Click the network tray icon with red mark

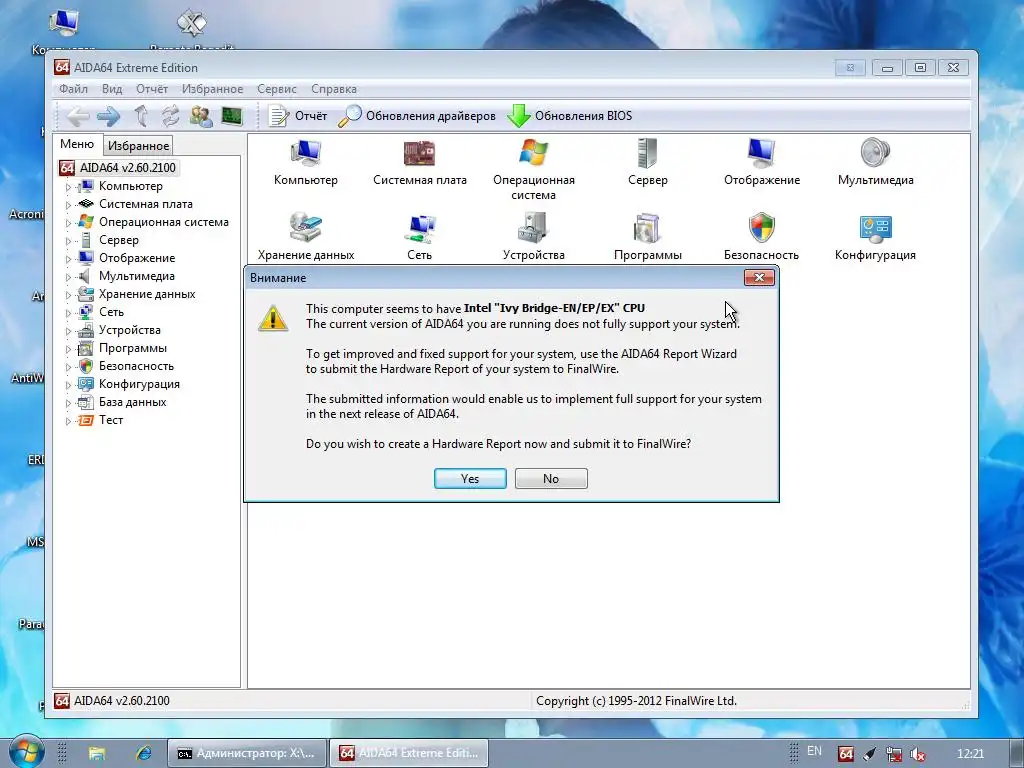tap(893, 754)
